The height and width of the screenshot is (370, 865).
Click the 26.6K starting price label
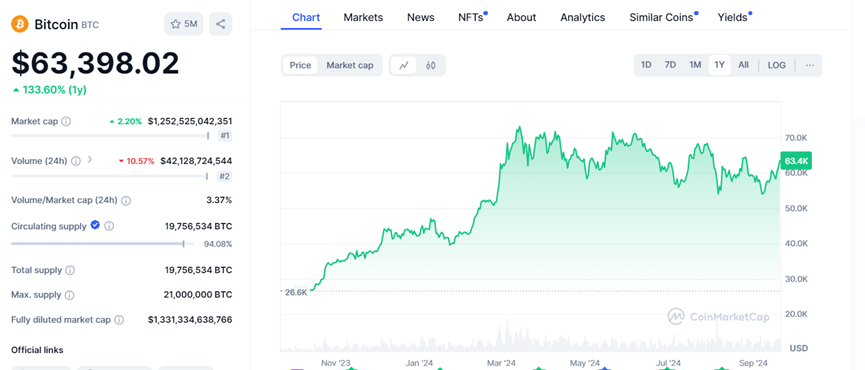(x=296, y=292)
